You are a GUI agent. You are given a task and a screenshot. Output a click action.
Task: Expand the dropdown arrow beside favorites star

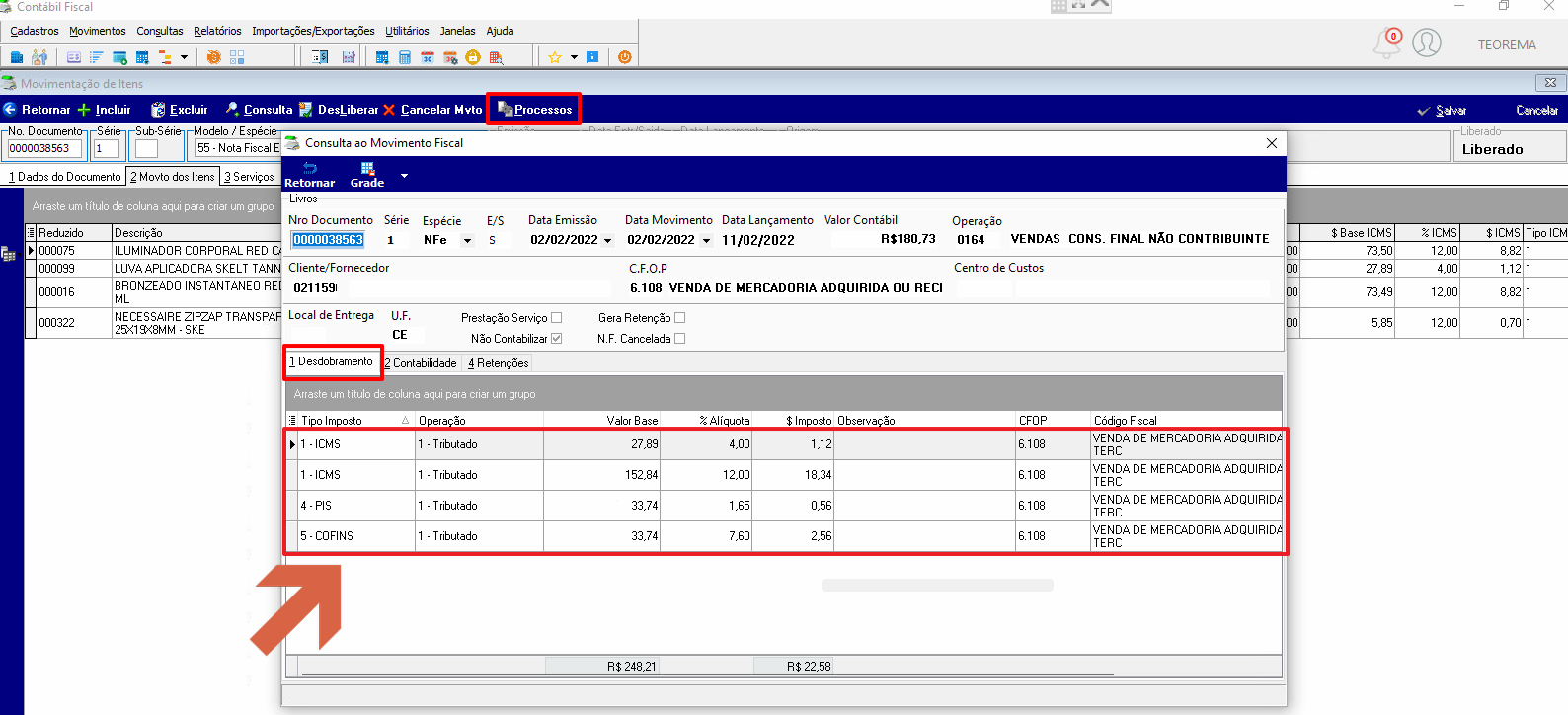click(574, 57)
